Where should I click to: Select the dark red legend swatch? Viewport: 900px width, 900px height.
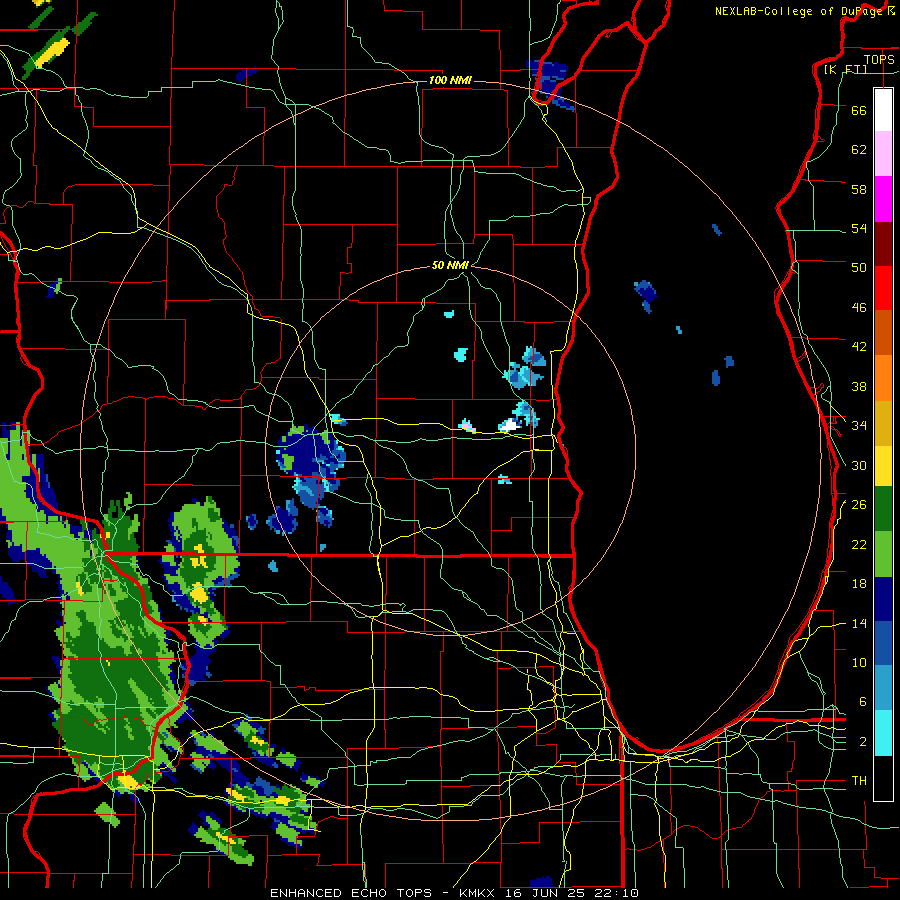click(x=883, y=243)
